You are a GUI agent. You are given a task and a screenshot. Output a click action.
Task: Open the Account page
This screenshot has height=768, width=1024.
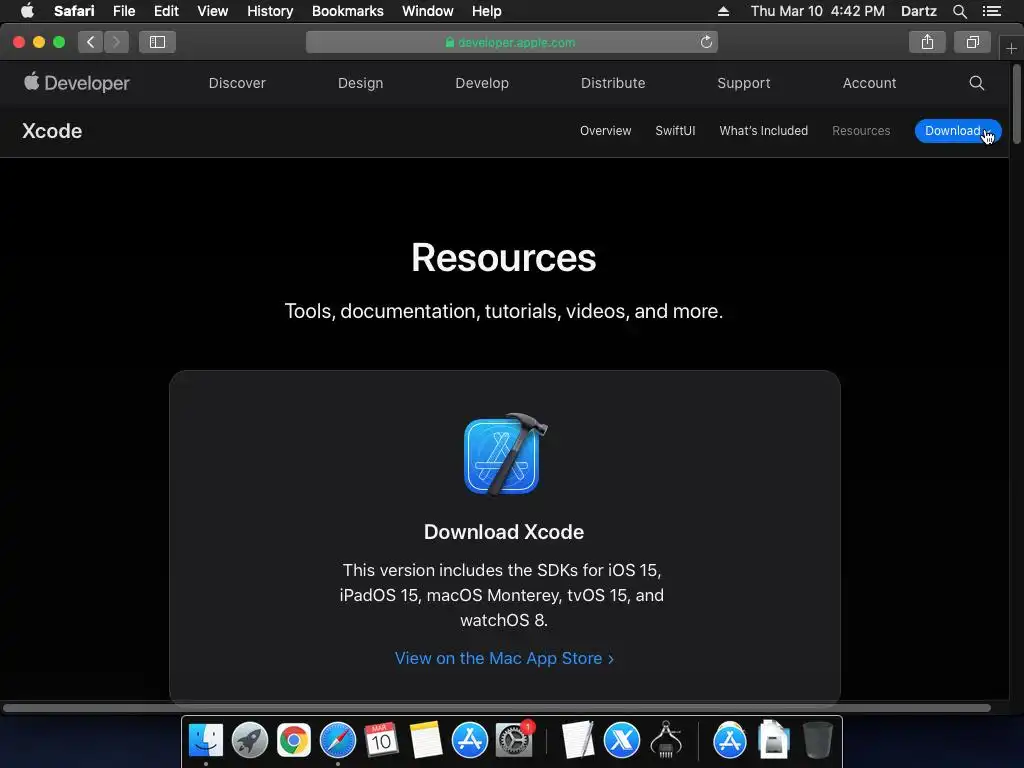click(869, 83)
